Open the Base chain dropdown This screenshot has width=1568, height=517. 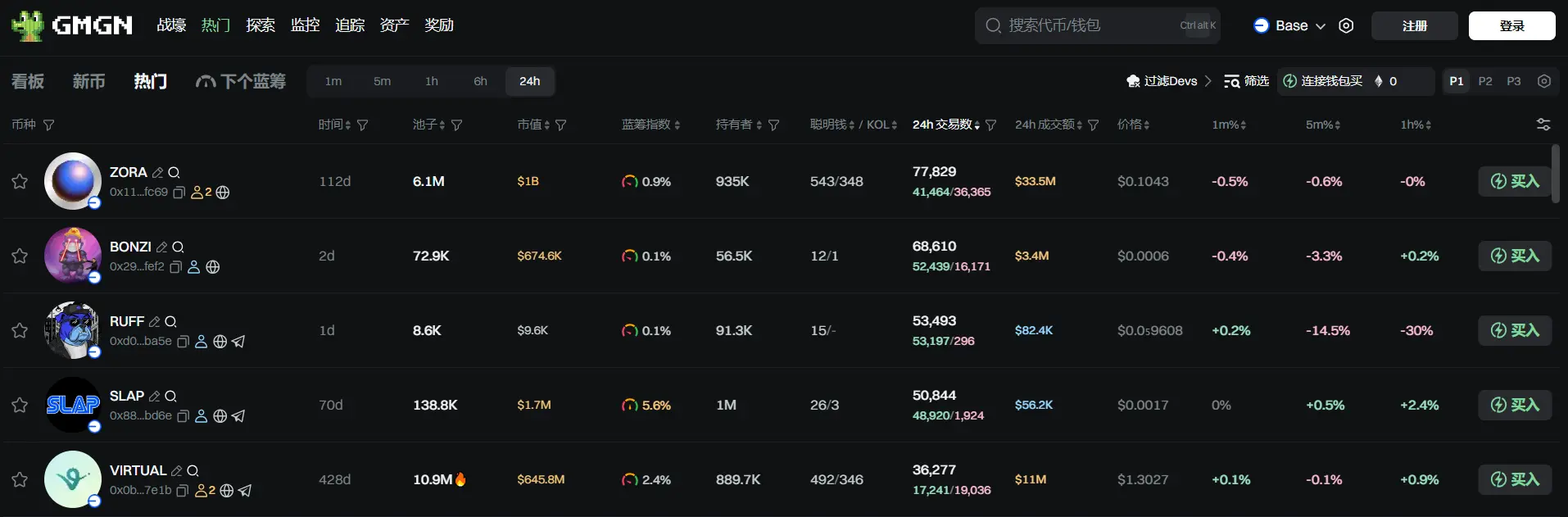click(x=1289, y=25)
